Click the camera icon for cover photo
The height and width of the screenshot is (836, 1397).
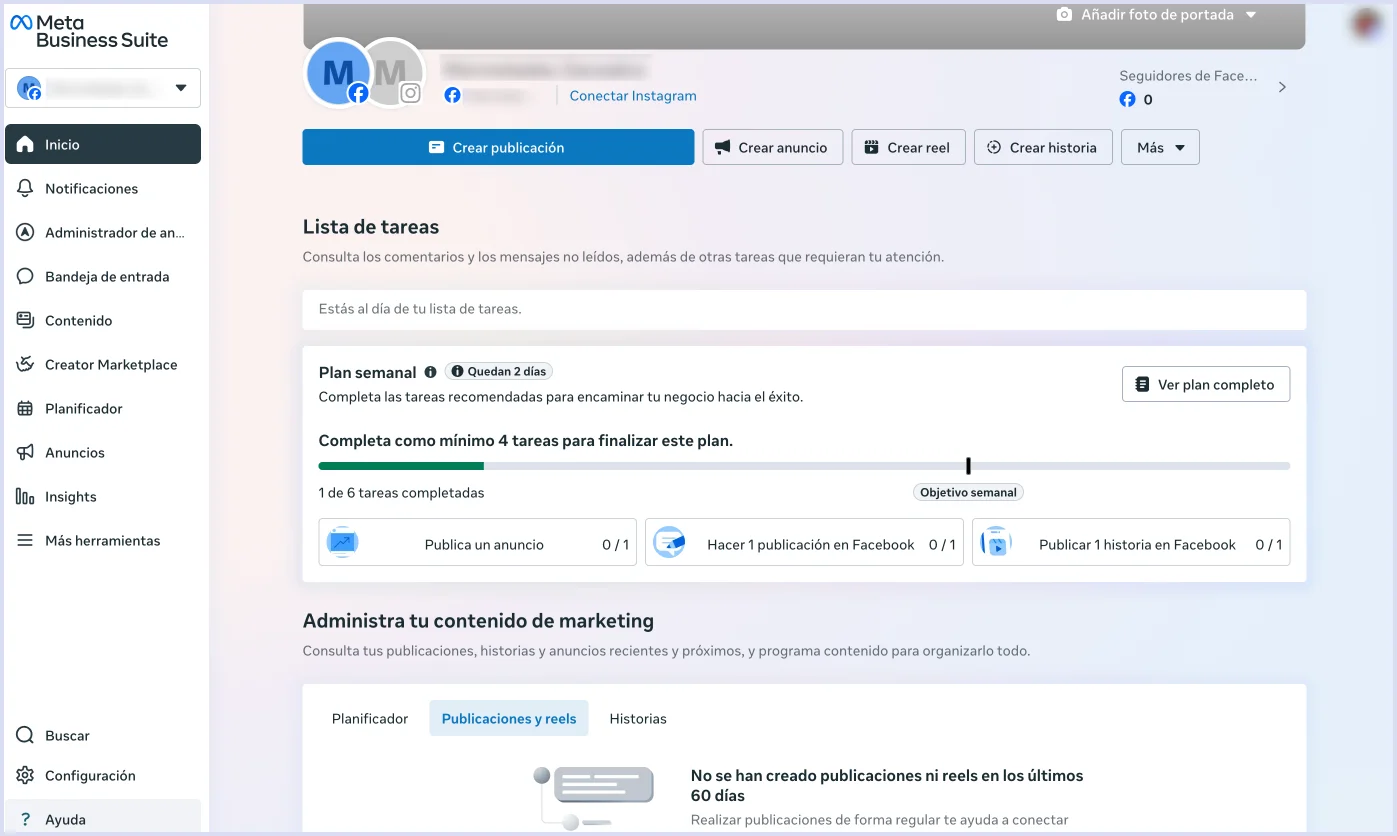1064,15
